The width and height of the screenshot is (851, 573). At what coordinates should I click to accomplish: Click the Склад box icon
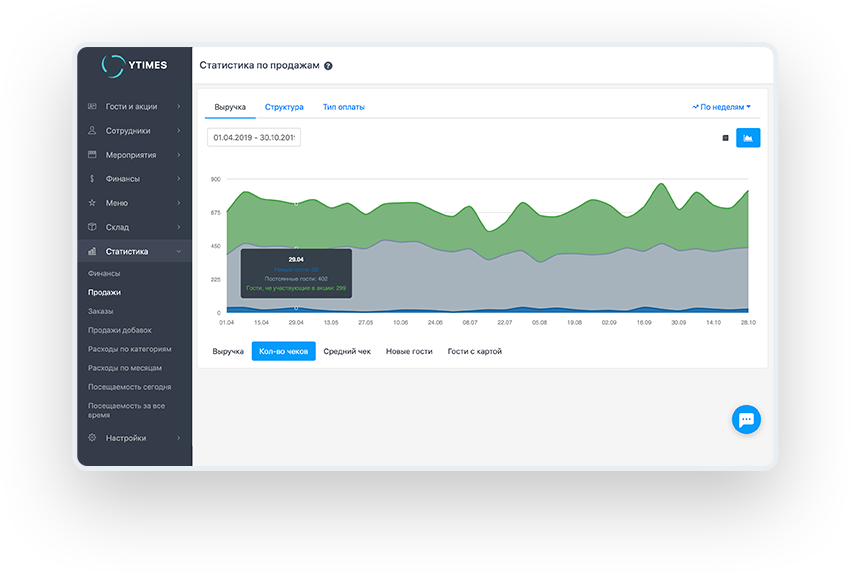[92, 227]
